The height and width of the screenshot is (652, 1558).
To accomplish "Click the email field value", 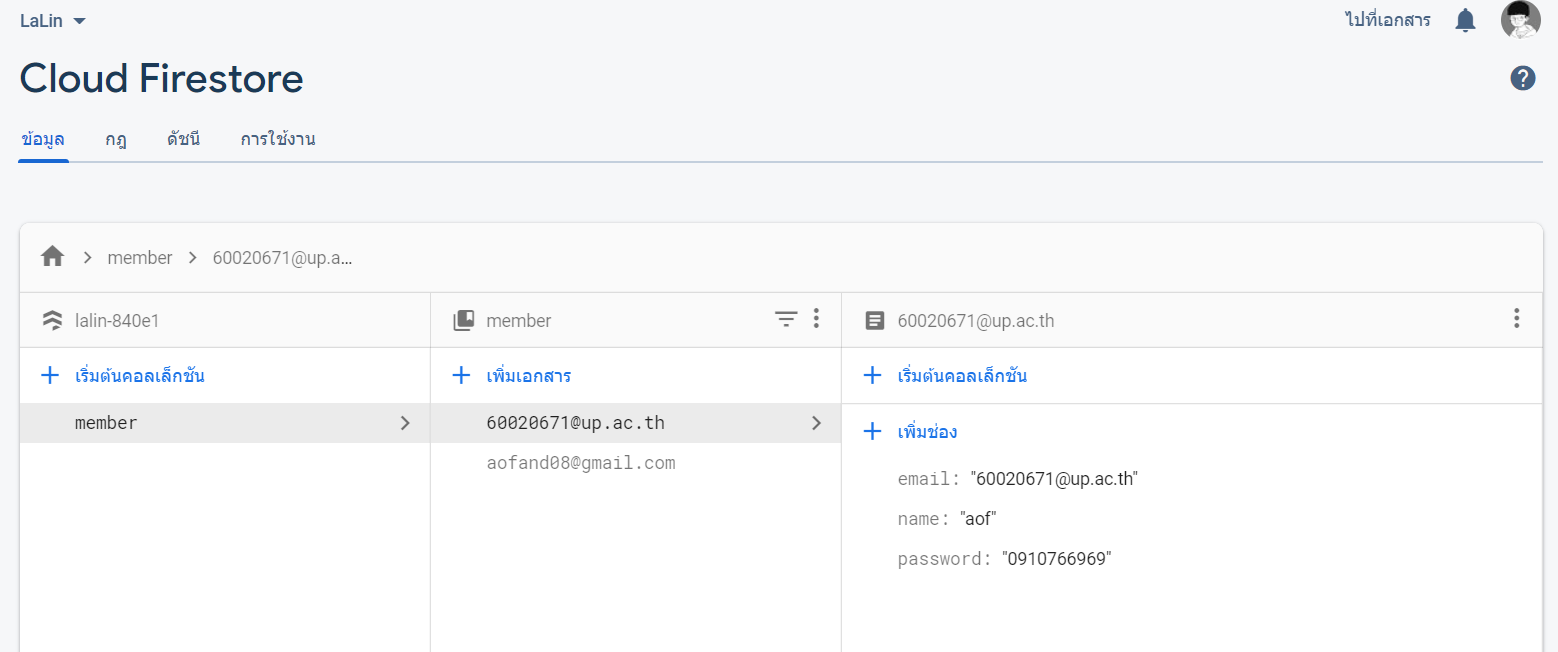I will [x=1055, y=479].
